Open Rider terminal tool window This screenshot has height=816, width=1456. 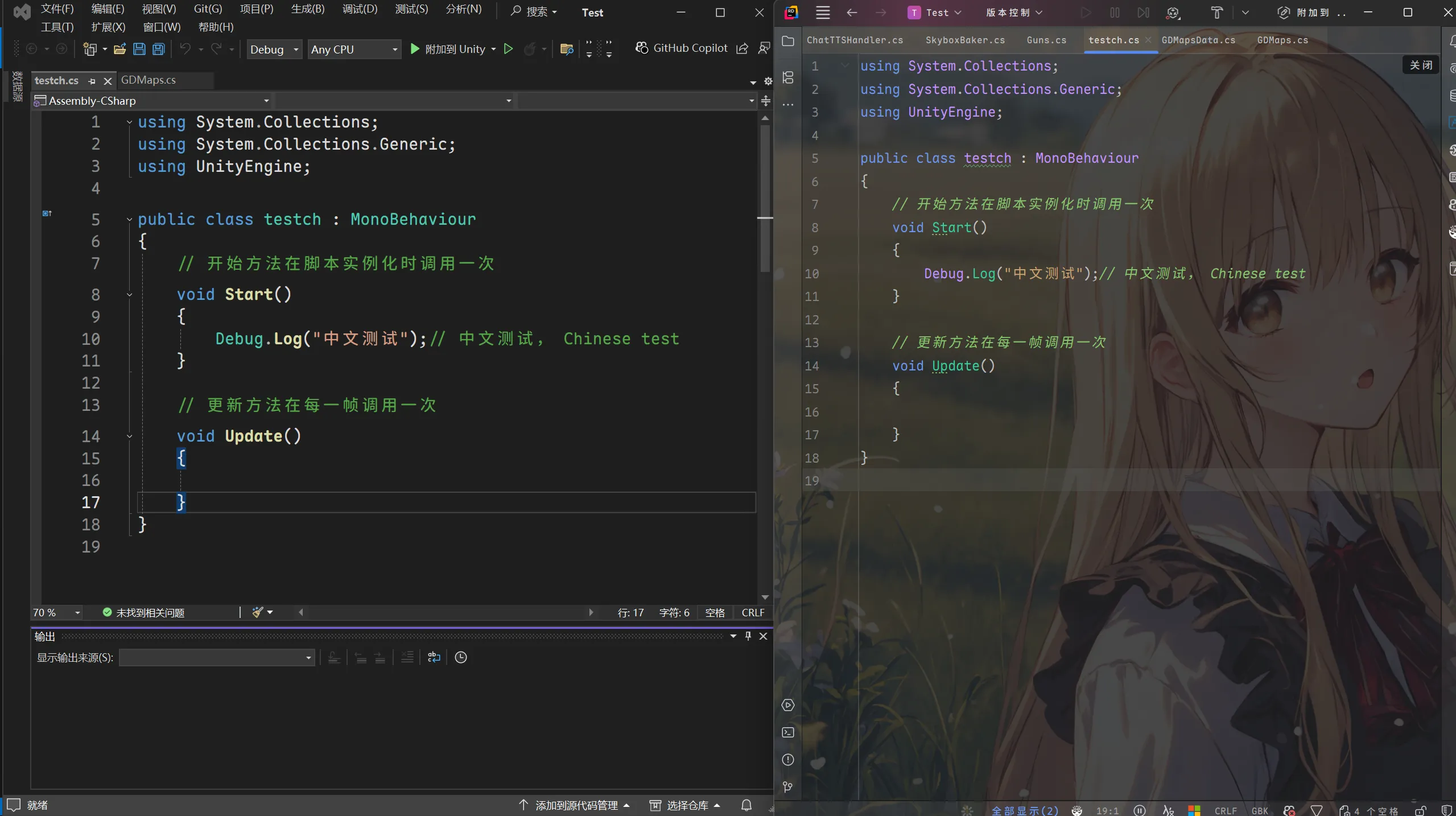(788, 732)
